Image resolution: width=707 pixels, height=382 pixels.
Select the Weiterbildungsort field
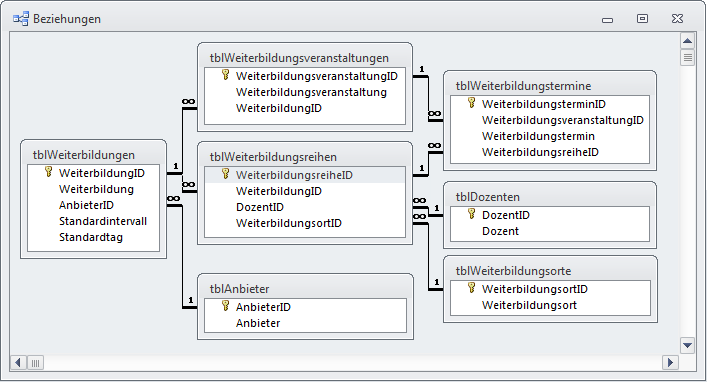click(529, 305)
